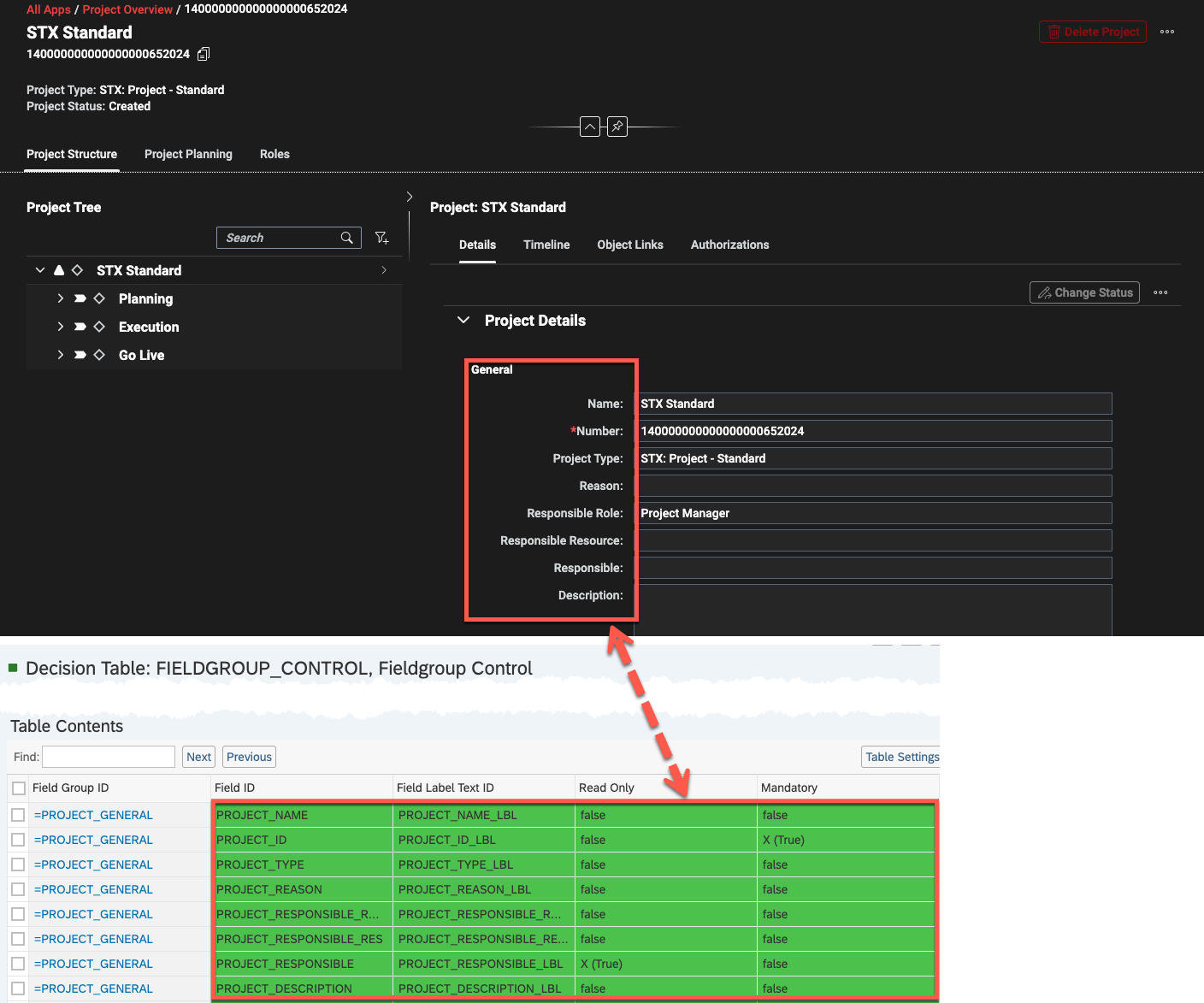Click the pin header icon

(x=617, y=127)
